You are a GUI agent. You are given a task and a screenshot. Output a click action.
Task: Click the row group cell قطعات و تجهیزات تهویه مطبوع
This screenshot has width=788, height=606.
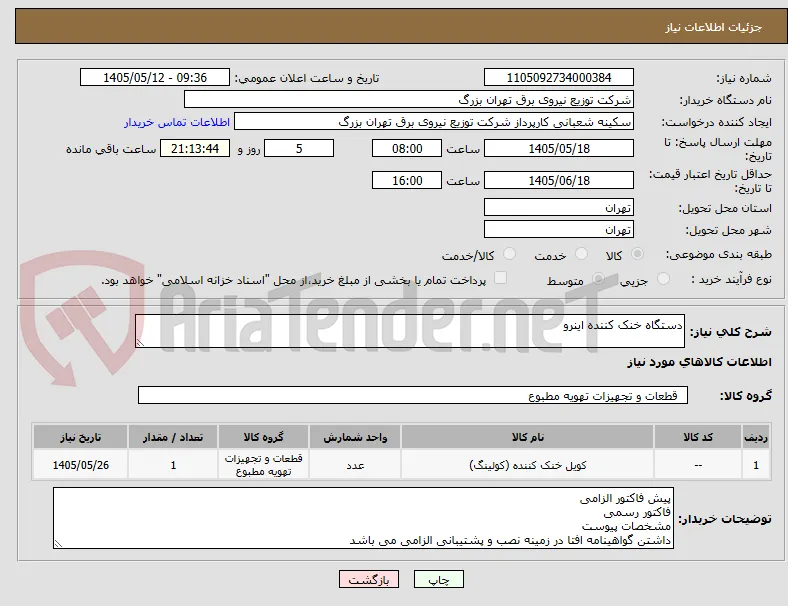click(263, 465)
